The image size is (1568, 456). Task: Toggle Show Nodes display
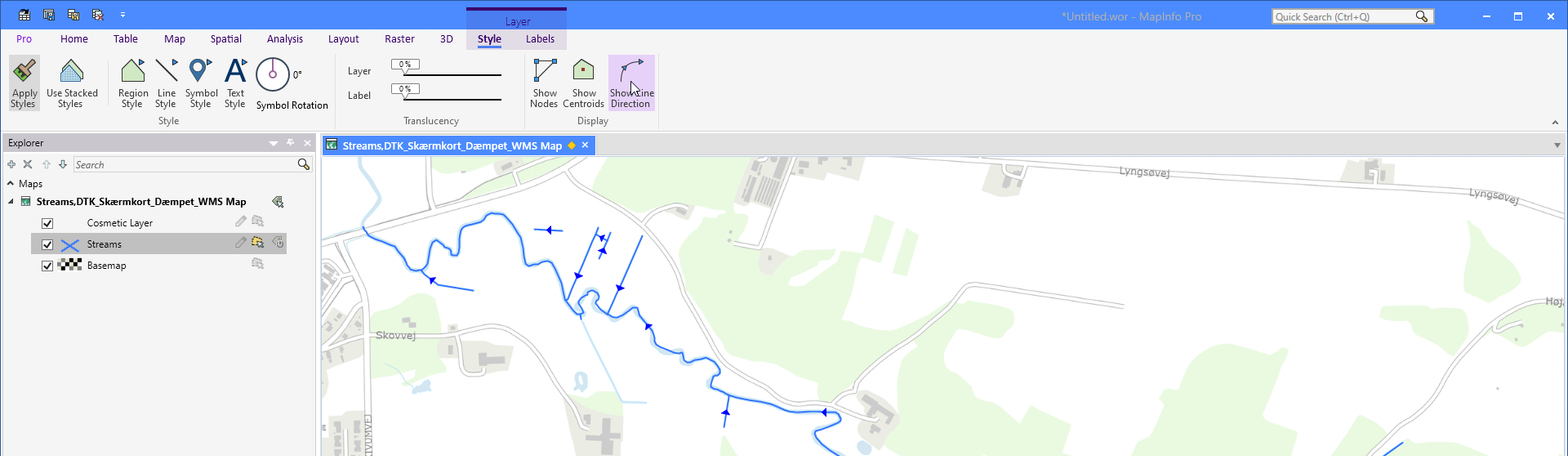(544, 83)
